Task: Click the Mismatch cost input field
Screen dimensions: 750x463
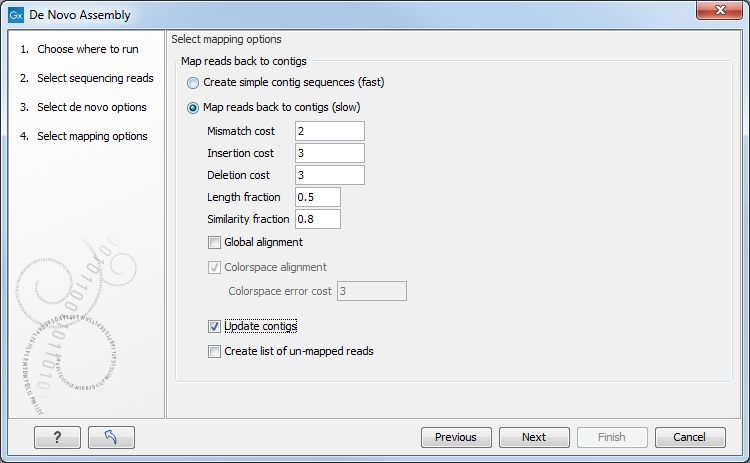Action: [x=329, y=131]
